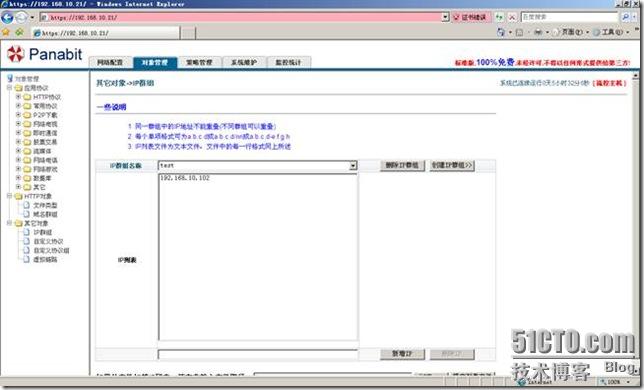Click the Panabit logo
This screenshot has width=644, height=390.
[44, 54]
